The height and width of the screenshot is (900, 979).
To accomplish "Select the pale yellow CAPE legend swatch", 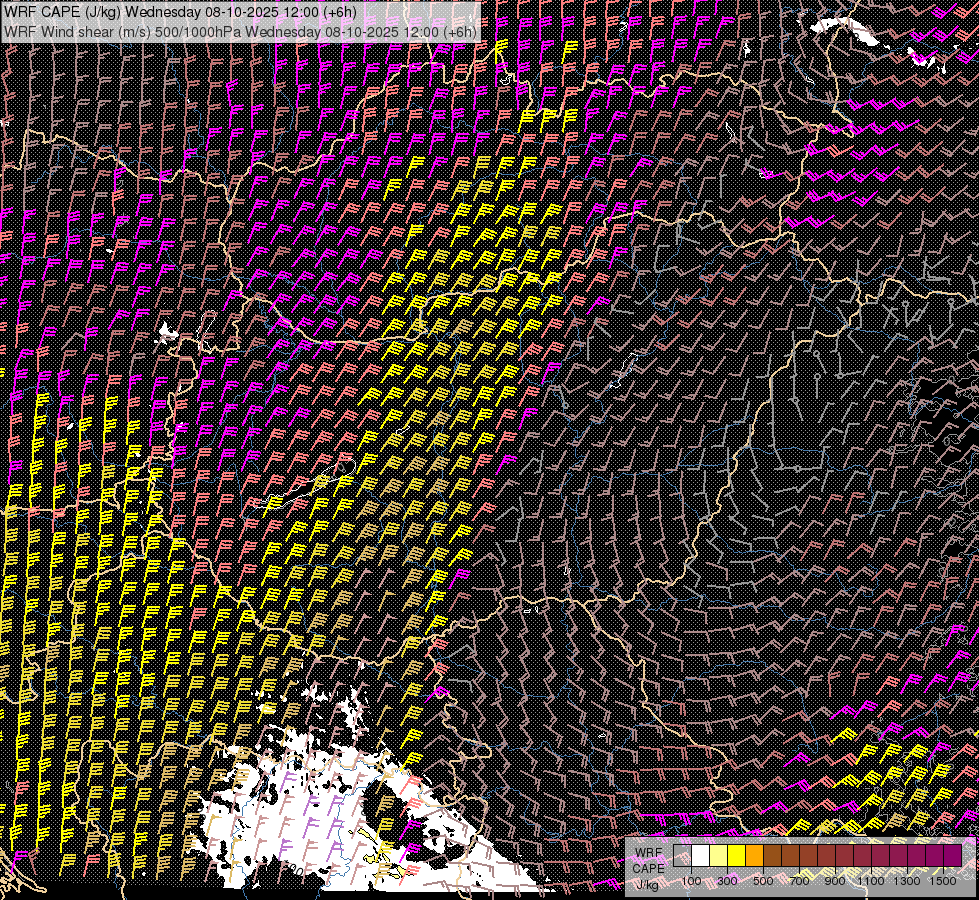I will (x=719, y=856).
